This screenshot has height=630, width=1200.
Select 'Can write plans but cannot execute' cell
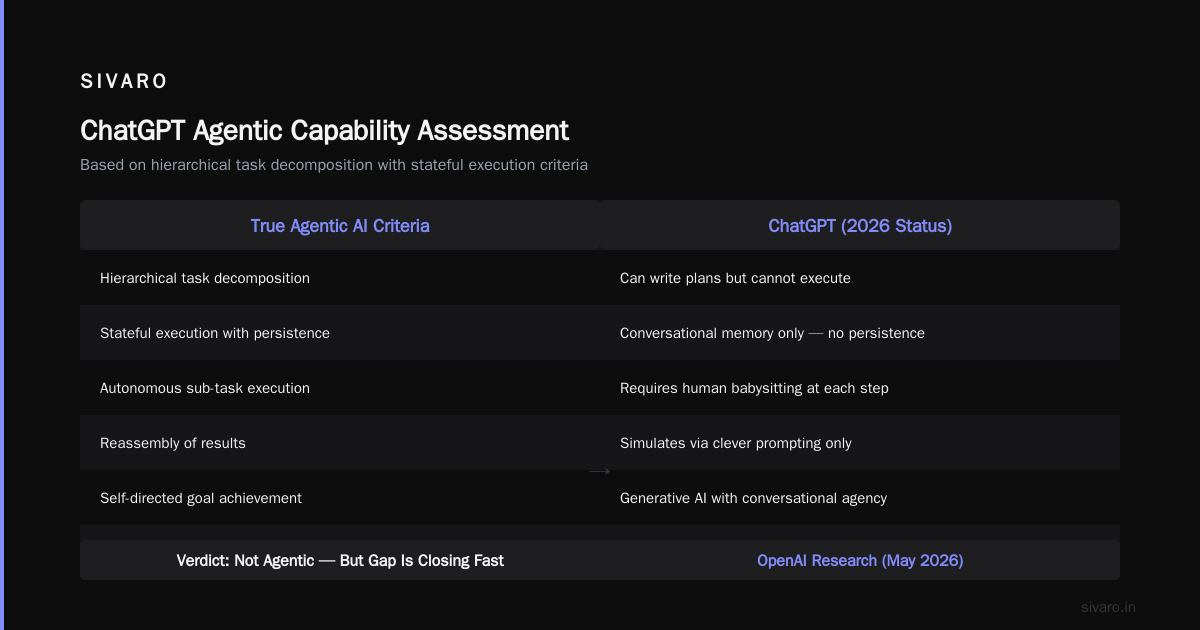click(860, 278)
